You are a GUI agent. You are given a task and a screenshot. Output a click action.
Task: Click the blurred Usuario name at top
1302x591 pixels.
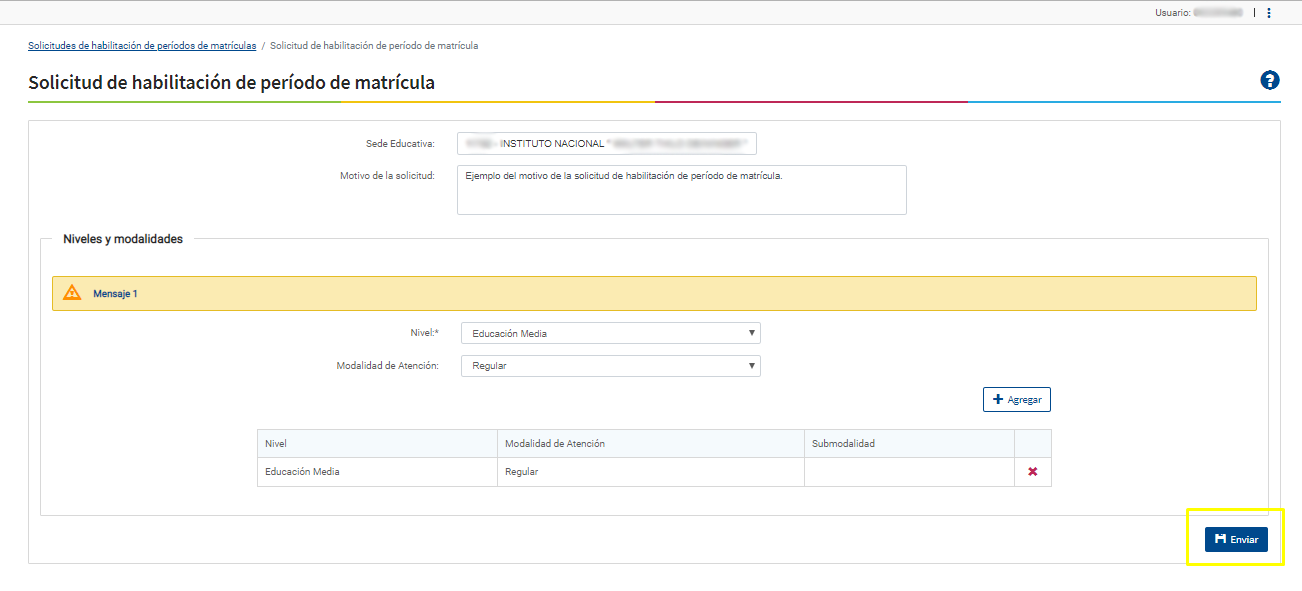coord(1217,13)
